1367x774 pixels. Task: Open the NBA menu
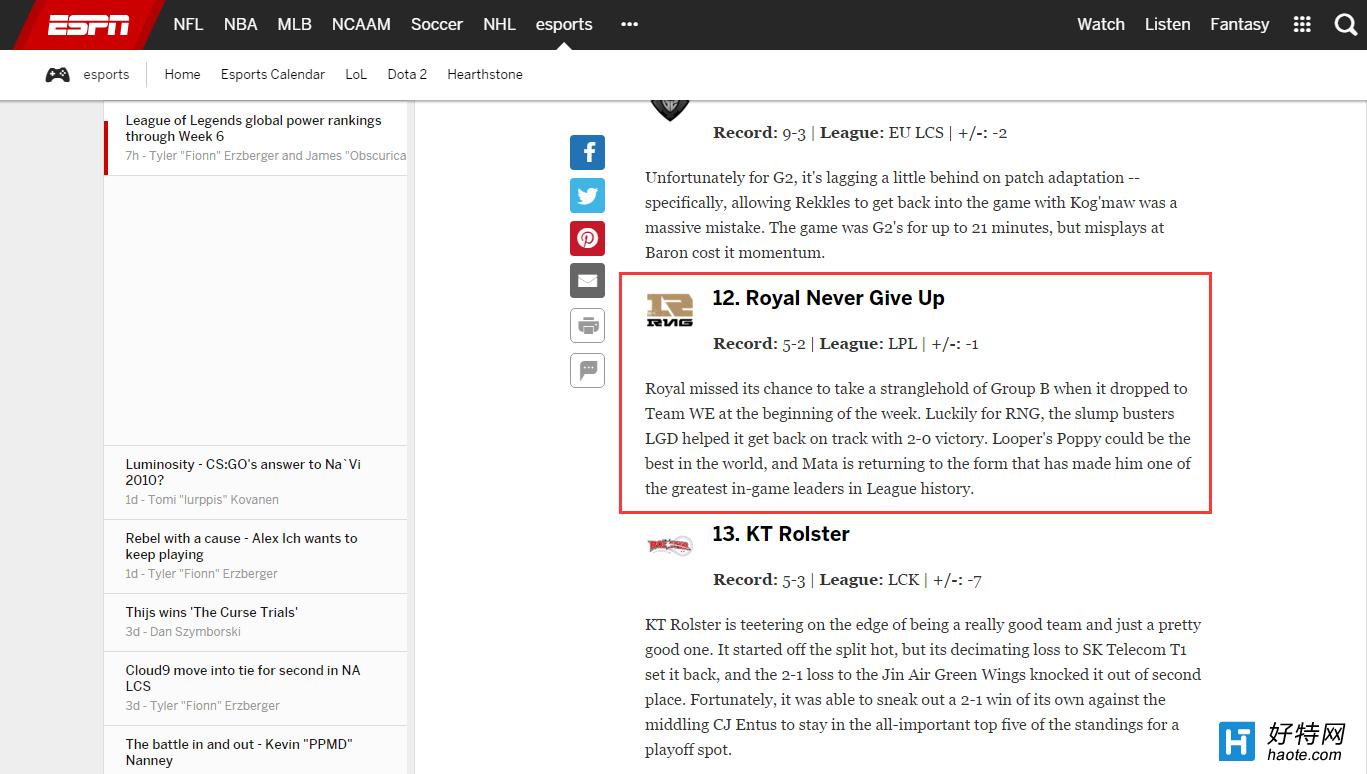240,24
